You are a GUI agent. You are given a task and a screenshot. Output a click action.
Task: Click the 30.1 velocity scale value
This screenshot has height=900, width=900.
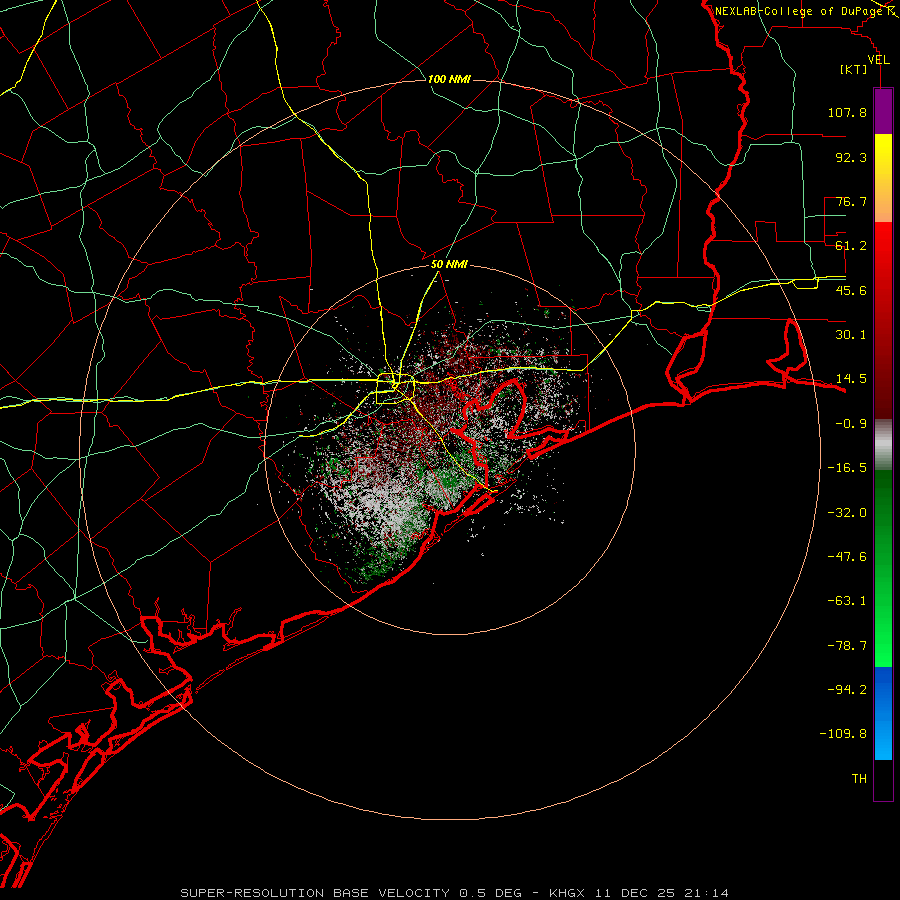[851, 335]
